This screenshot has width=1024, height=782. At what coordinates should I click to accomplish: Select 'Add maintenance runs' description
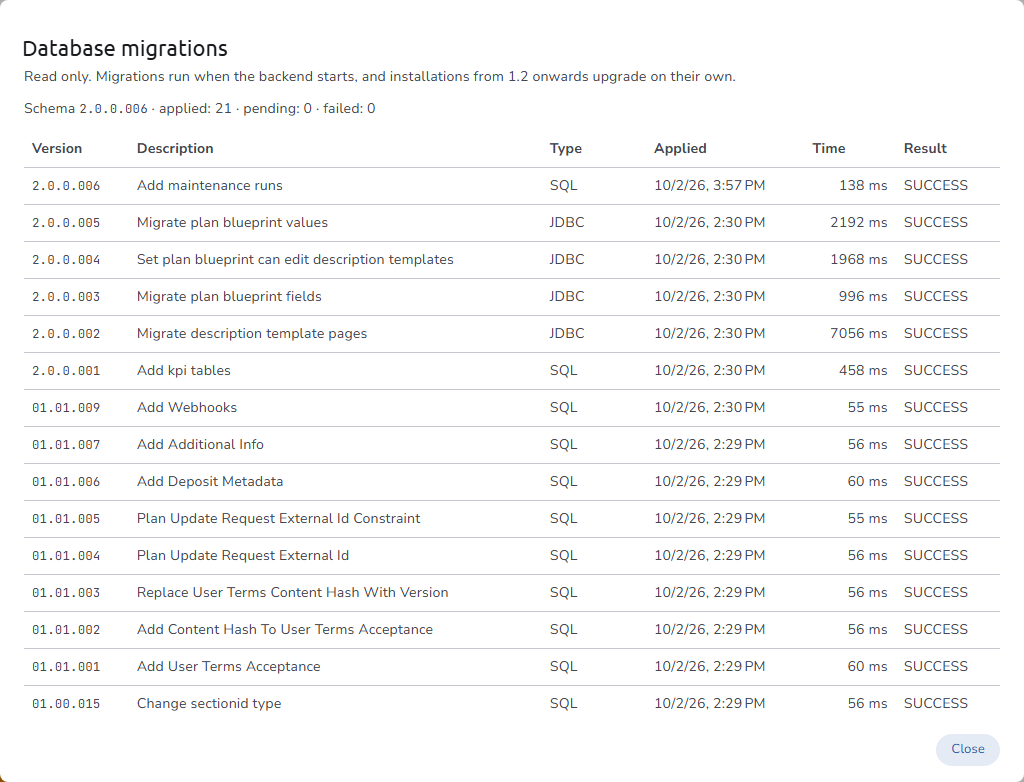coord(210,186)
